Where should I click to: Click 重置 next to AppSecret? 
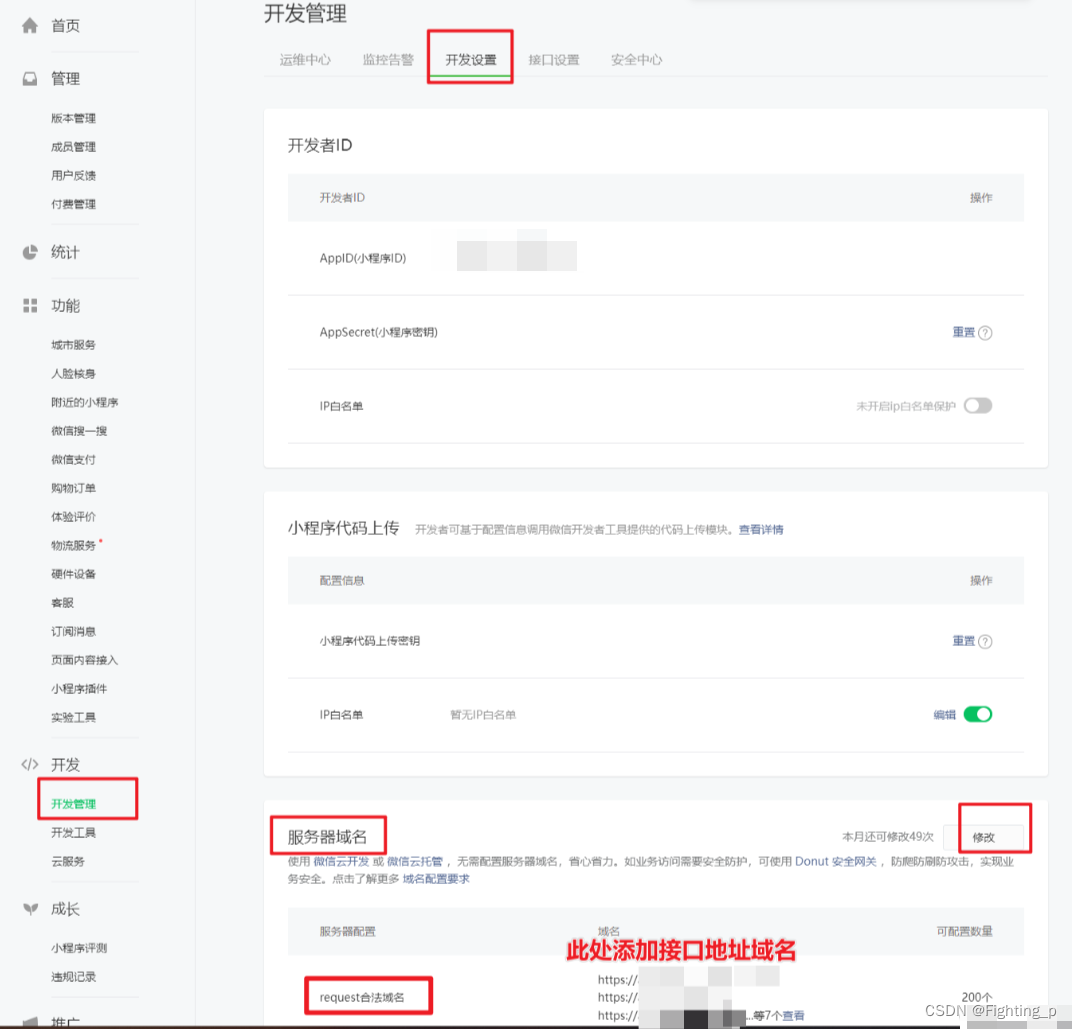(x=966, y=332)
